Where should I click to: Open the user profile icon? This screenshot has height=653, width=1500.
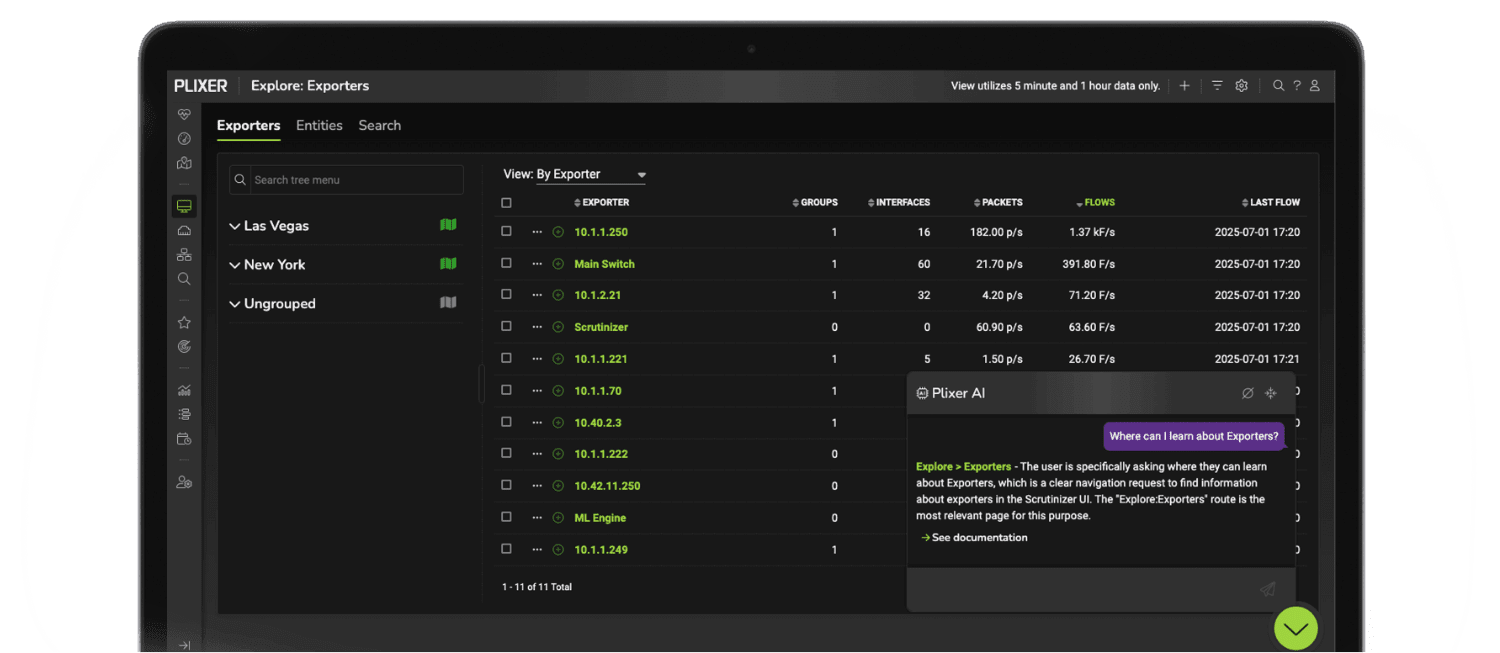1315,86
